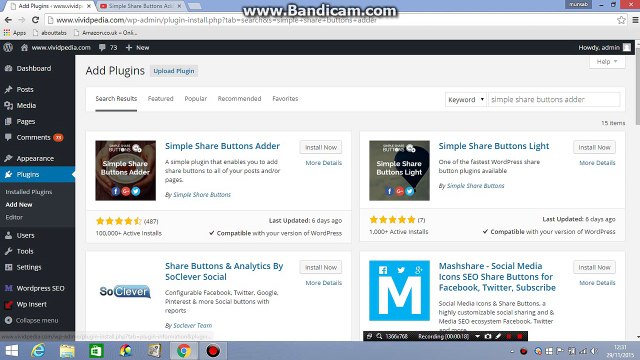Screen dimensions: 640x360
Task: Open Installed Plugins submenu
Action: (29, 192)
